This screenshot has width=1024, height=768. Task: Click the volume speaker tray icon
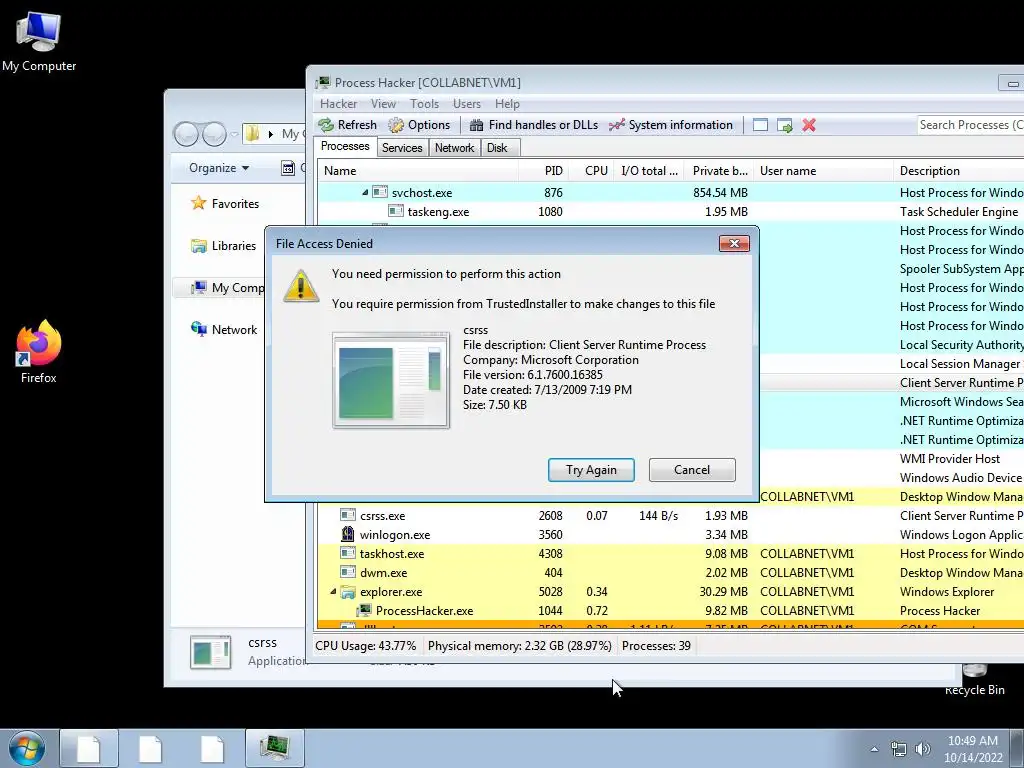pyautogui.click(x=923, y=749)
